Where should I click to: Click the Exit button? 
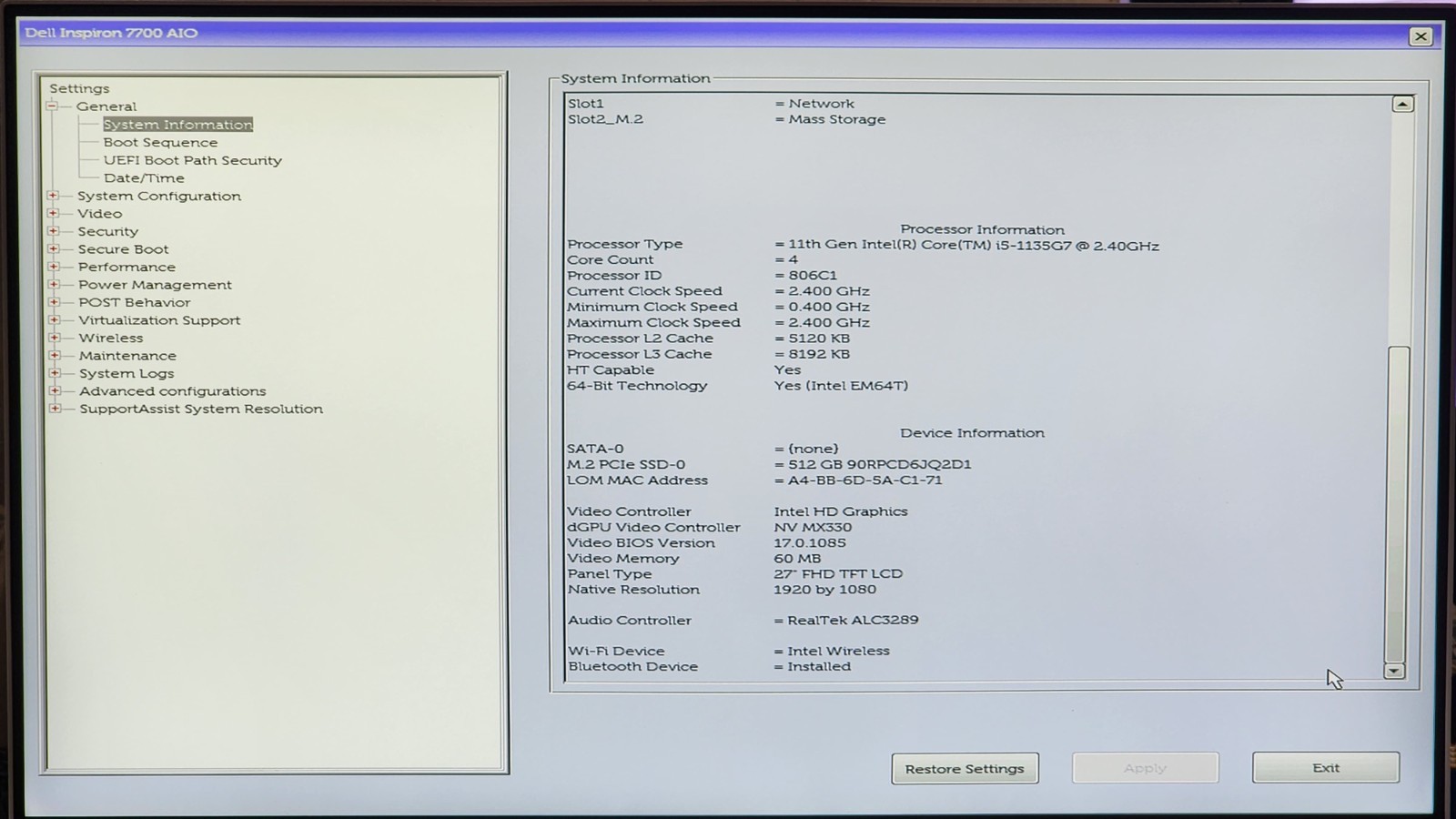(1326, 767)
